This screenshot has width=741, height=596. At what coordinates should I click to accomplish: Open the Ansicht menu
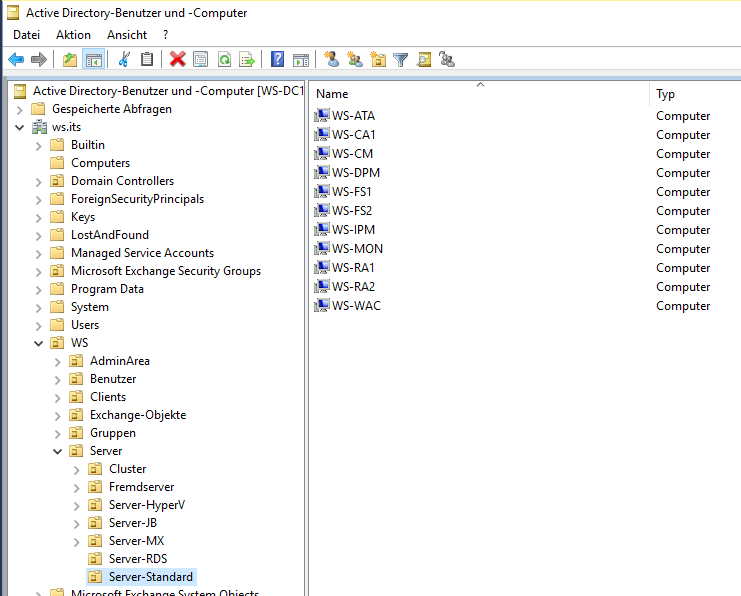127,35
